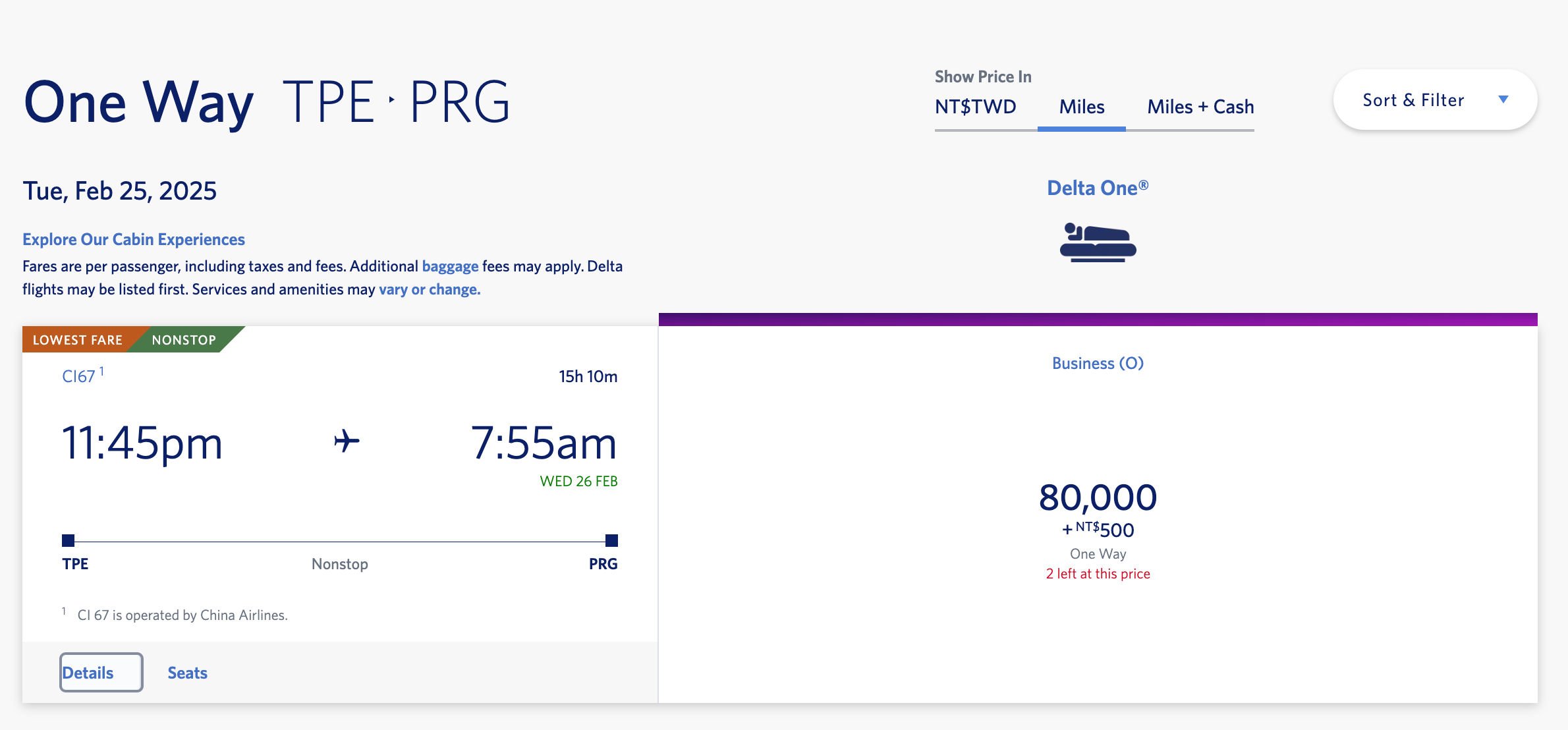The height and width of the screenshot is (730, 1568).
Task: View Seats for flight CI67
Action: (x=187, y=673)
